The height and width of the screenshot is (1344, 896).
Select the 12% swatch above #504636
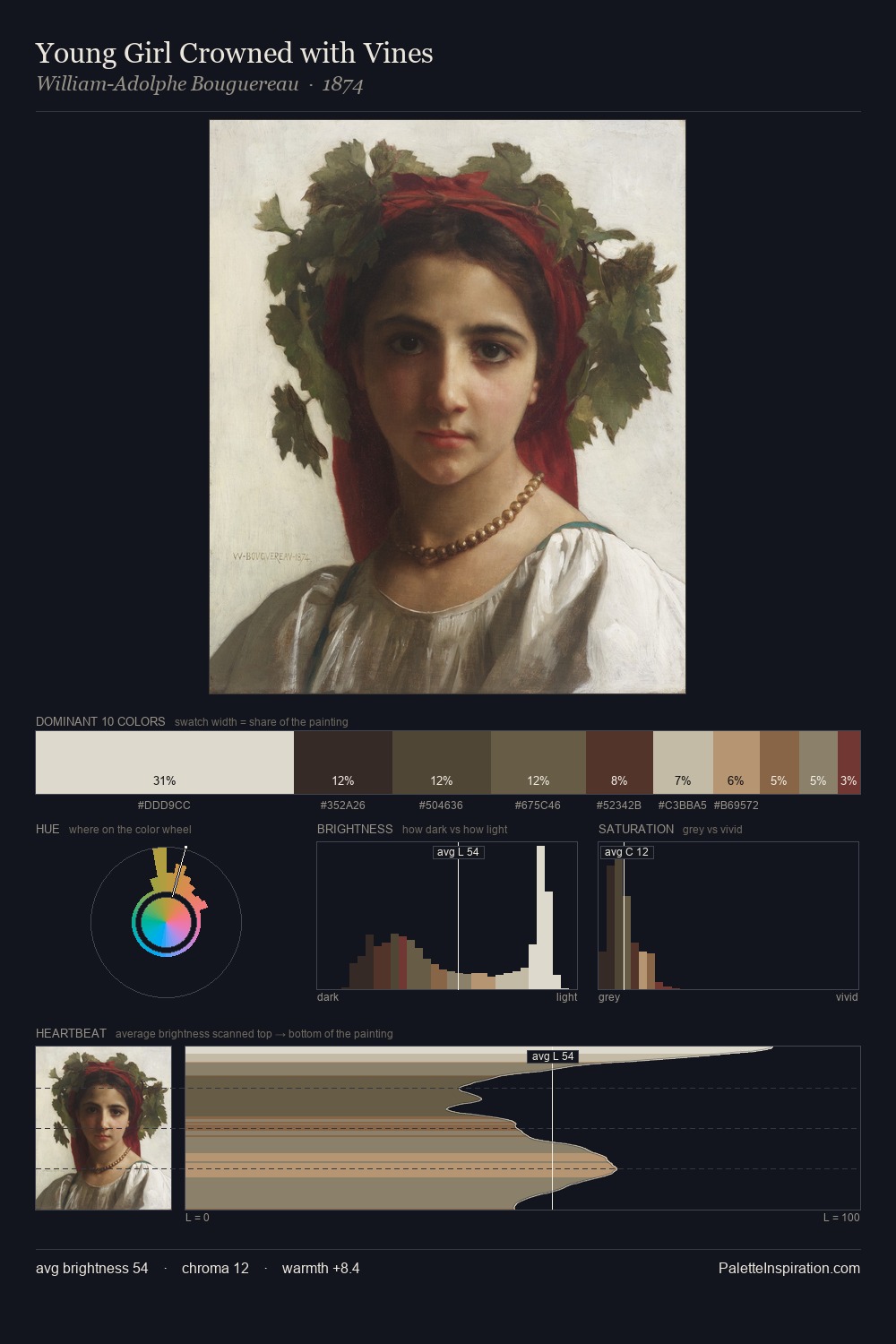pos(442,762)
